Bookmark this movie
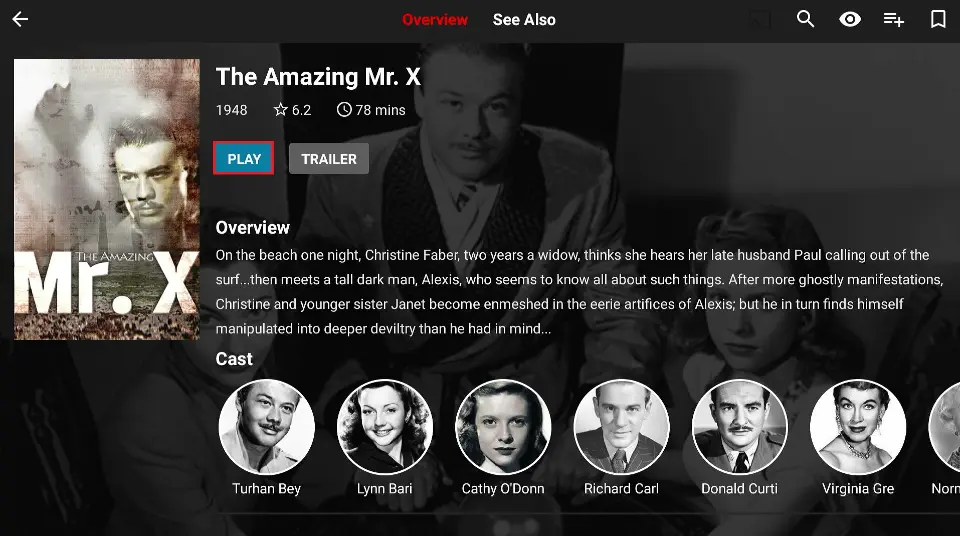Viewport: 960px width, 536px height. click(937, 19)
